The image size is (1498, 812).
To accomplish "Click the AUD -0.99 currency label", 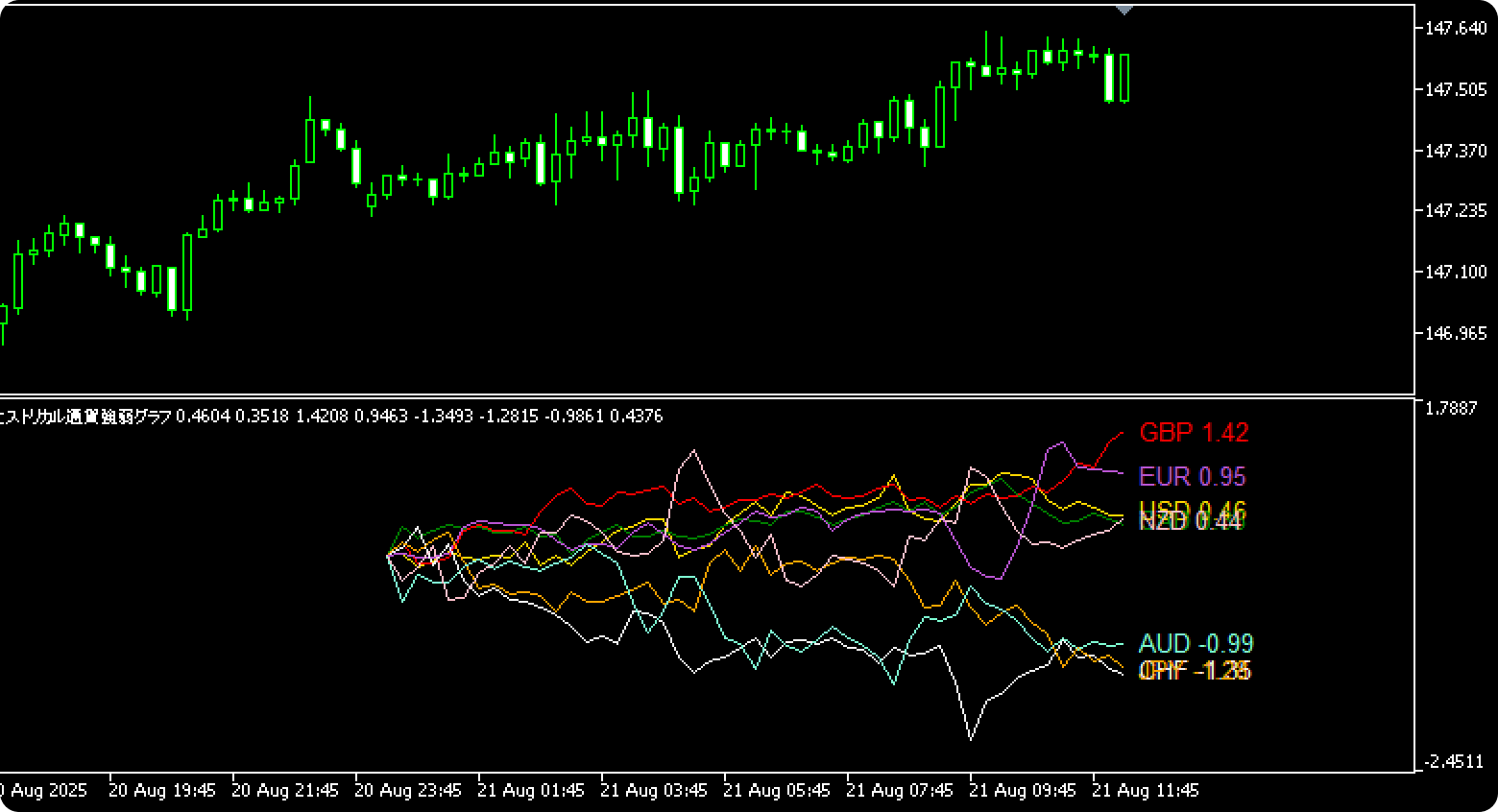I will tap(1196, 643).
